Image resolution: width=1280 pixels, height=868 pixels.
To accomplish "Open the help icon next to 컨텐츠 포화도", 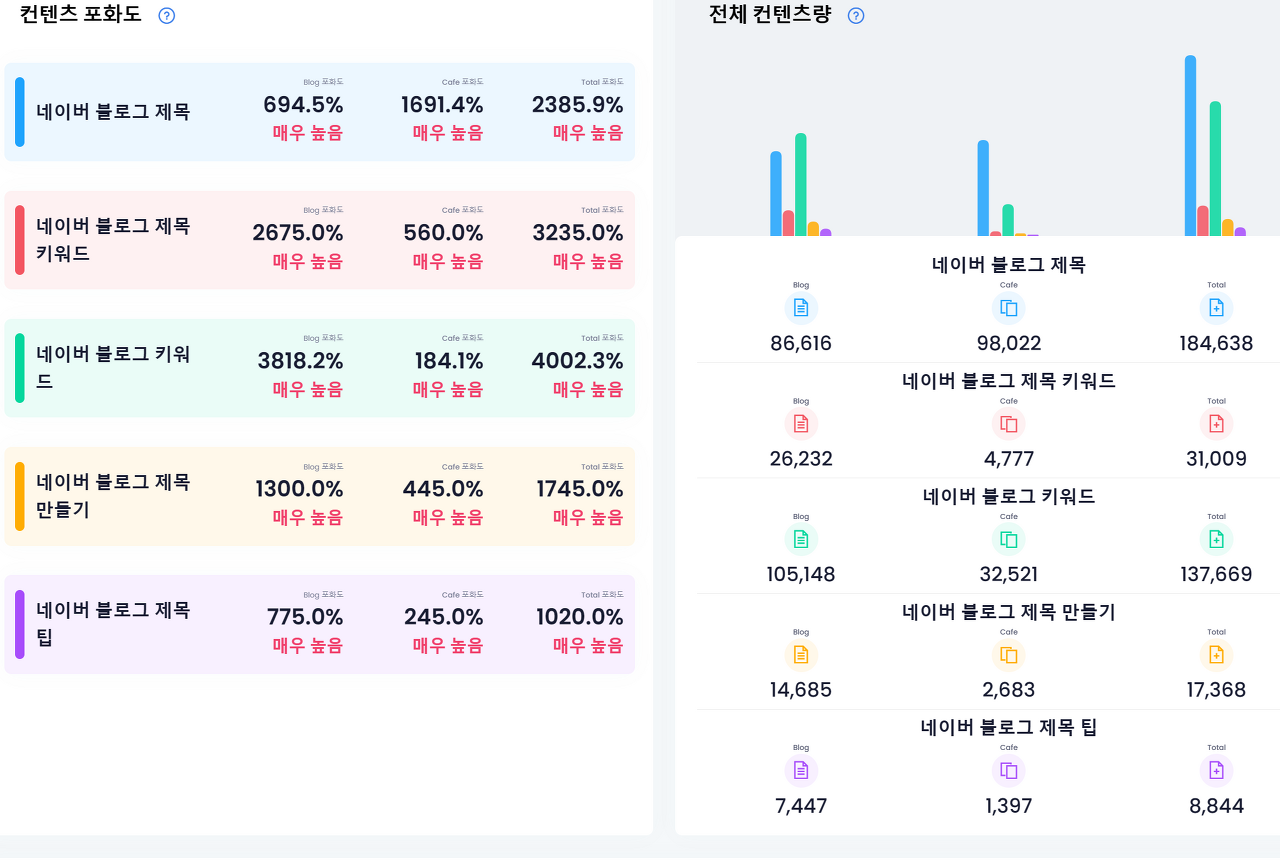I will point(166,15).
